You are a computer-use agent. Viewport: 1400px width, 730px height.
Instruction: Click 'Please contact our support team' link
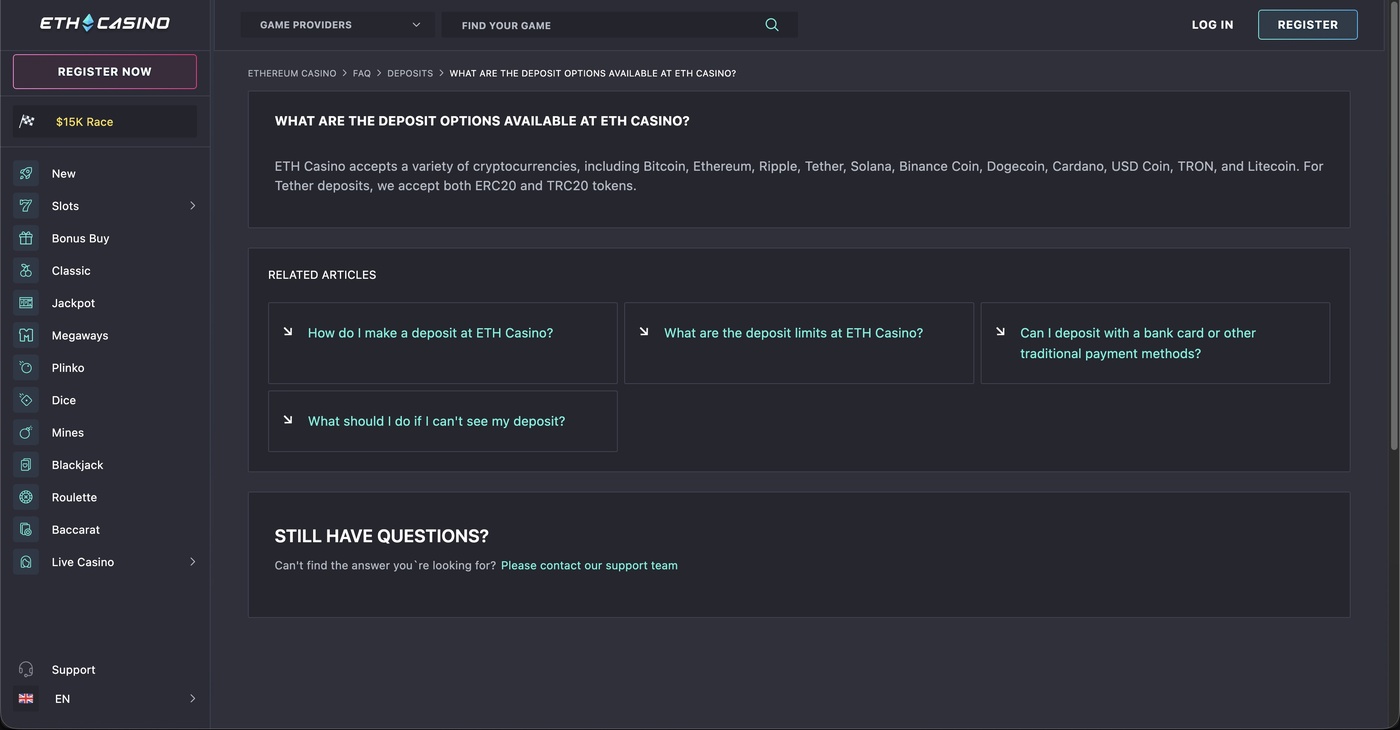click(589, 566)
